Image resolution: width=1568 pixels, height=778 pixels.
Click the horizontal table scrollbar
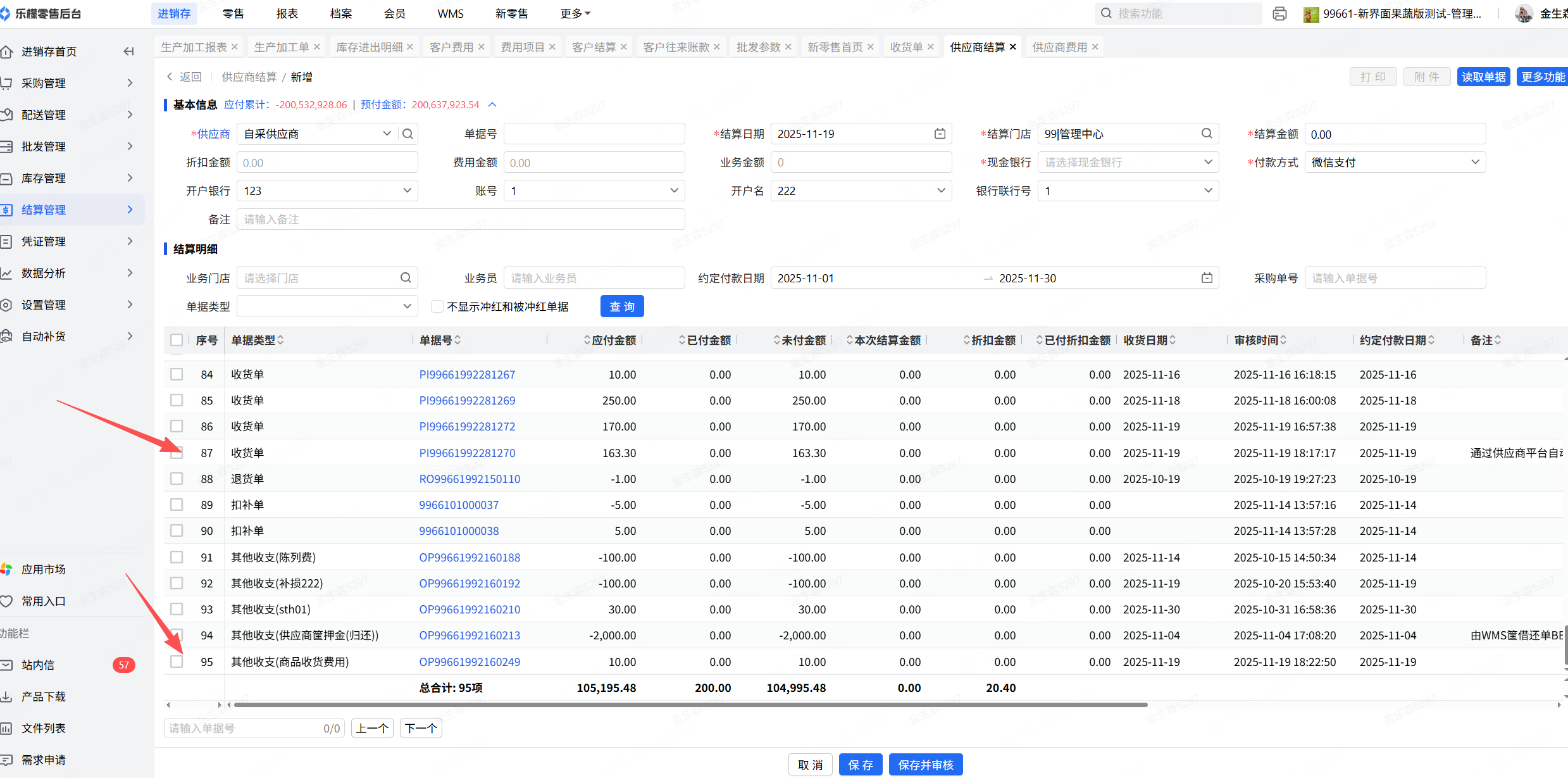tap(690, 705)
